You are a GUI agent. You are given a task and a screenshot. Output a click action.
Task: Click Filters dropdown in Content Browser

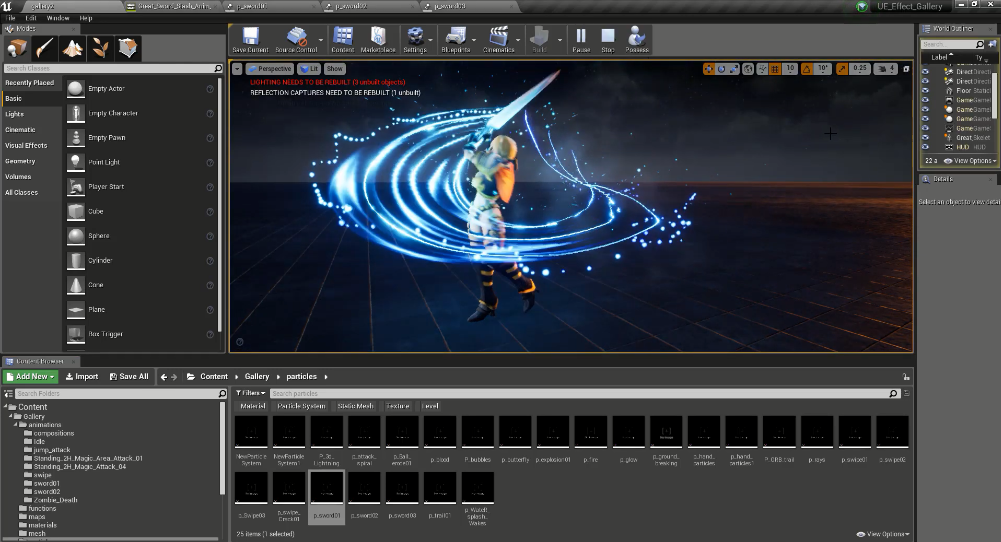coord(250,393)
